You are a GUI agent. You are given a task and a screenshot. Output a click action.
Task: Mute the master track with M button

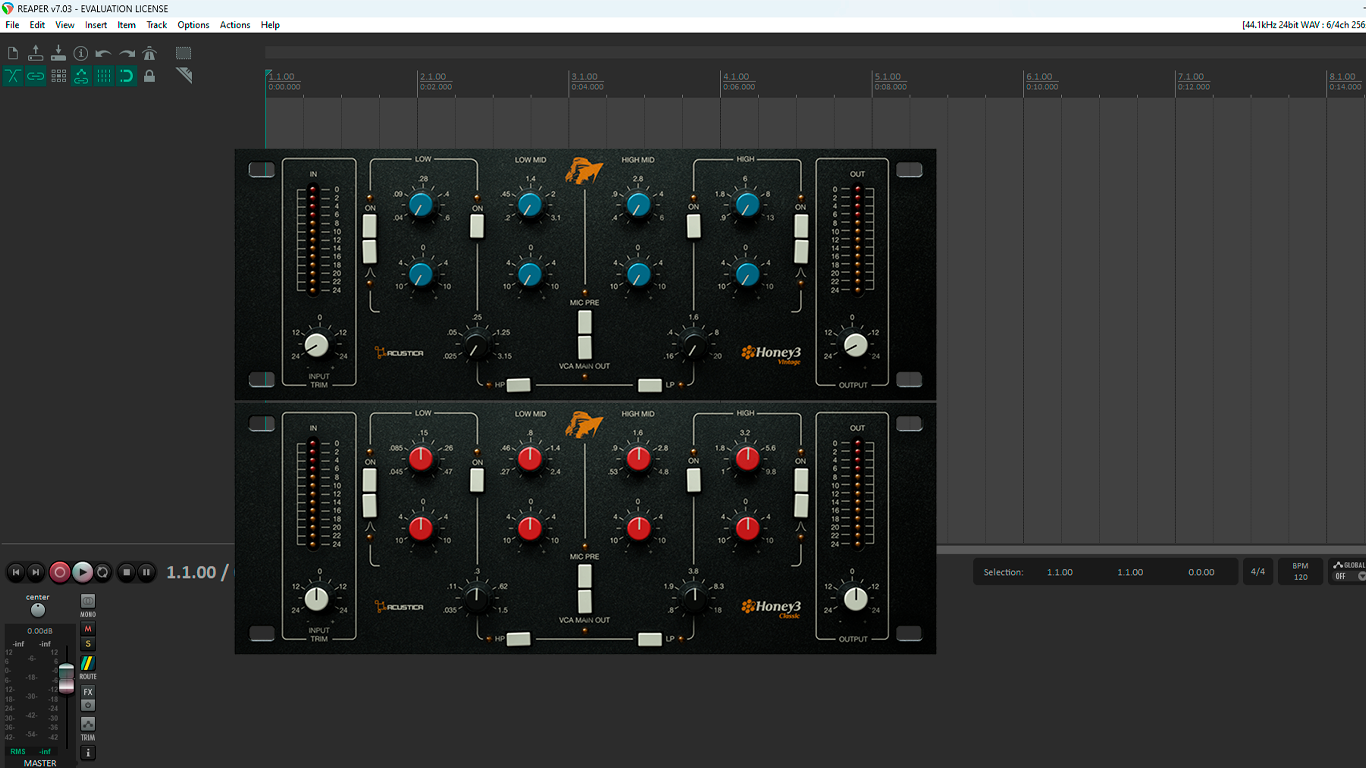[x=88, y=629]
